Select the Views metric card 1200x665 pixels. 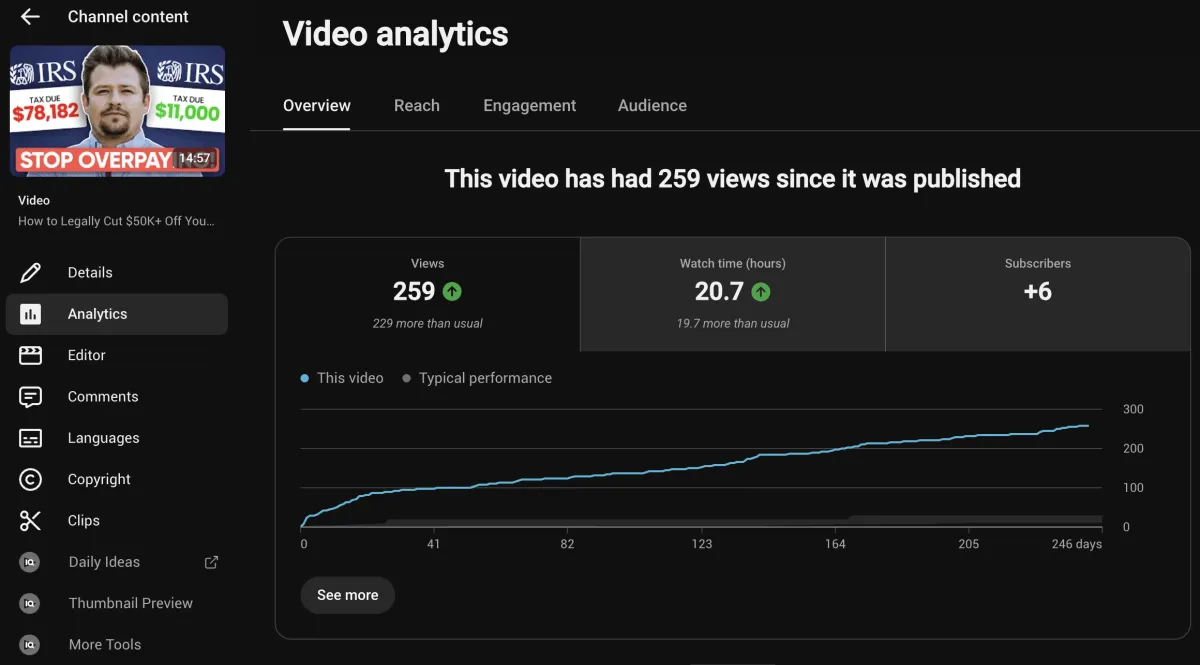coord(428,294)
